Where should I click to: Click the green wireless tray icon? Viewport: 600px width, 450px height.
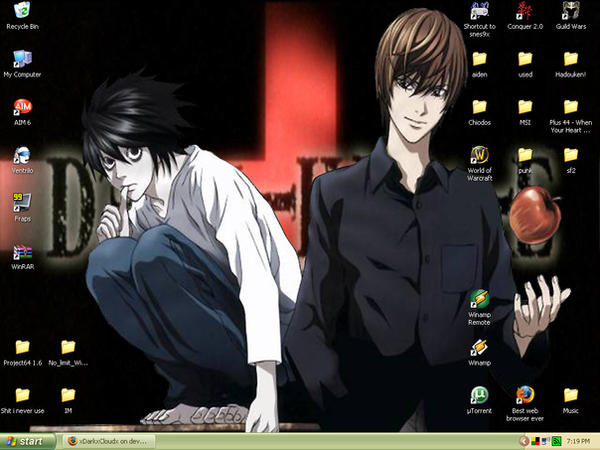pos(557,442)
